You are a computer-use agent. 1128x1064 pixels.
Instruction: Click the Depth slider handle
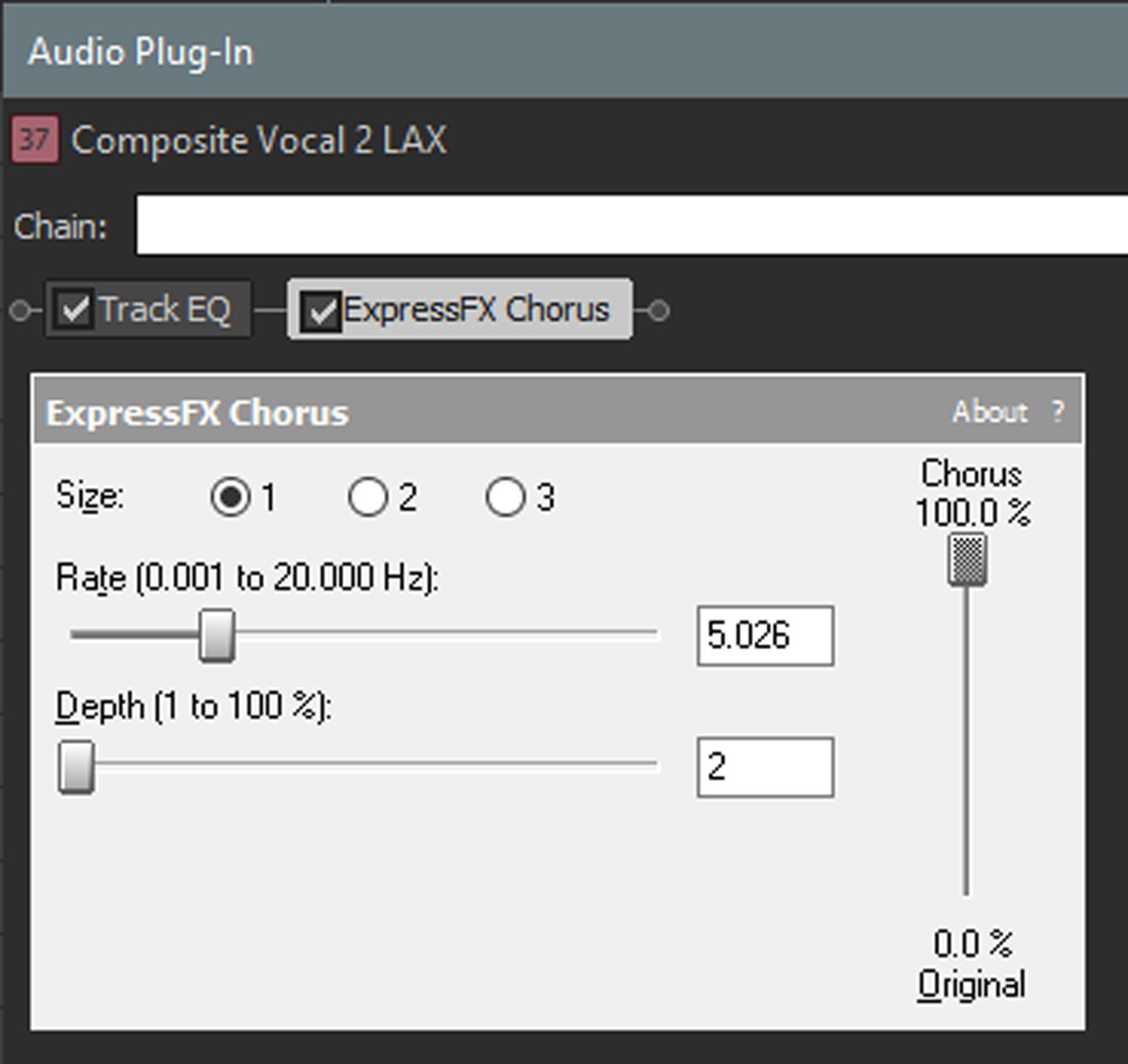click(x=76, y=767)
